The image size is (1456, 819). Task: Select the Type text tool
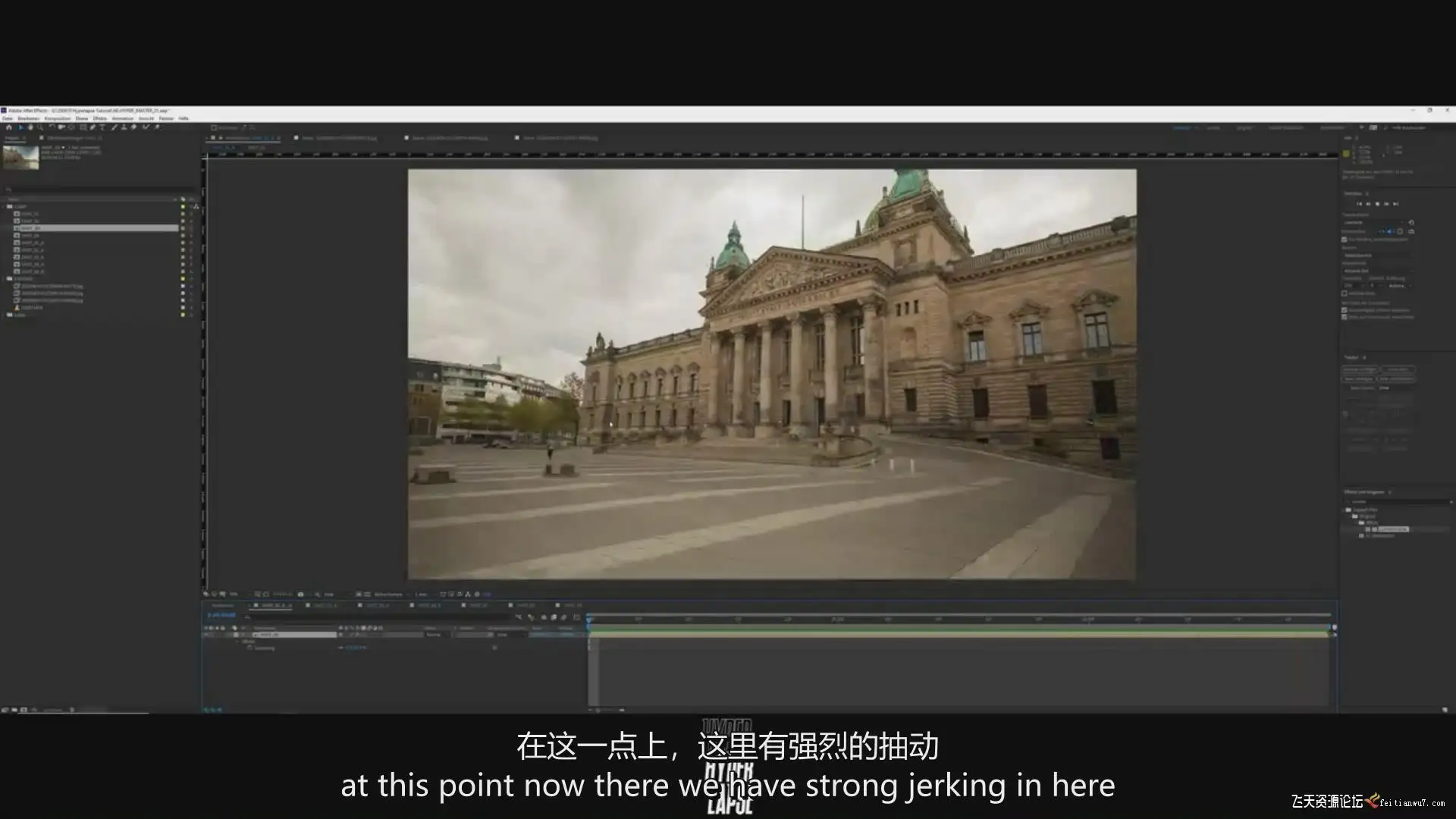[x=102, y=127]
